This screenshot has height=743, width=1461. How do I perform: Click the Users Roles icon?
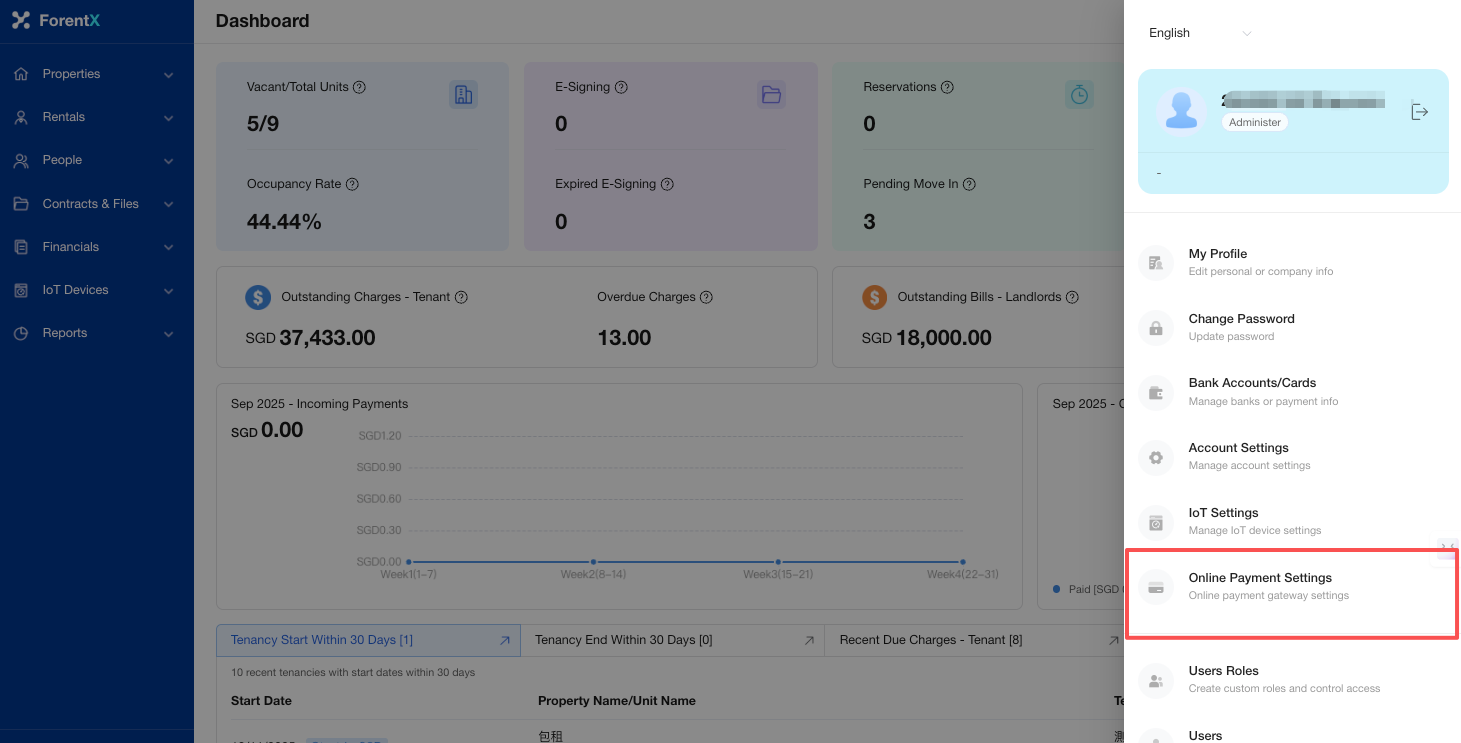coord(1156,680)
